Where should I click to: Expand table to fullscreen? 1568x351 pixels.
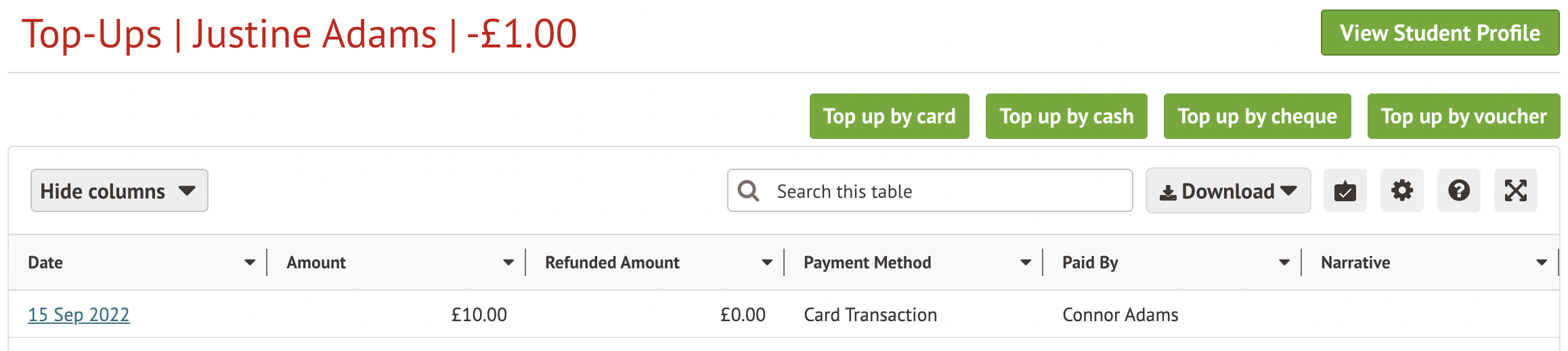(1515, 191)
